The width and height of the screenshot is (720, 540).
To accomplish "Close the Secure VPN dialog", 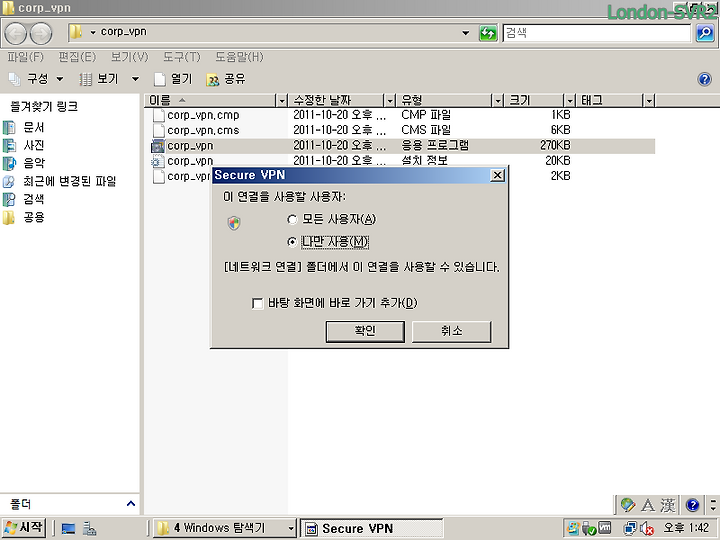I will click(497, 175).
